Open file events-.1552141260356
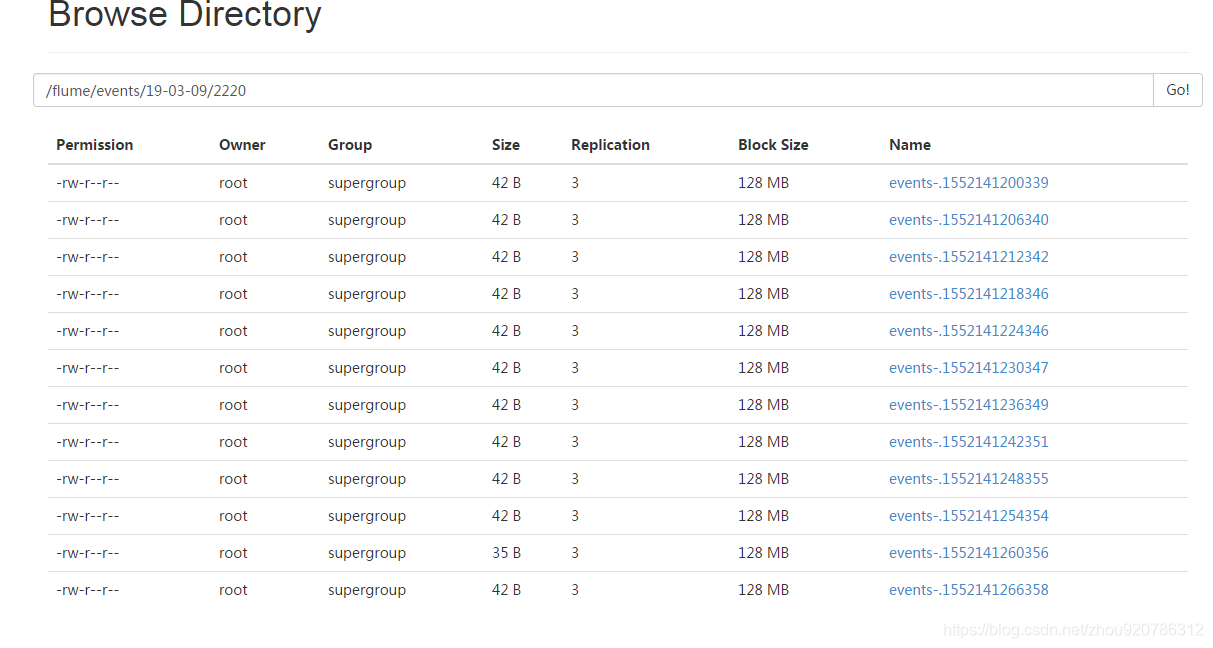This screenshot has width=1213, height=648. click(969, 553)
